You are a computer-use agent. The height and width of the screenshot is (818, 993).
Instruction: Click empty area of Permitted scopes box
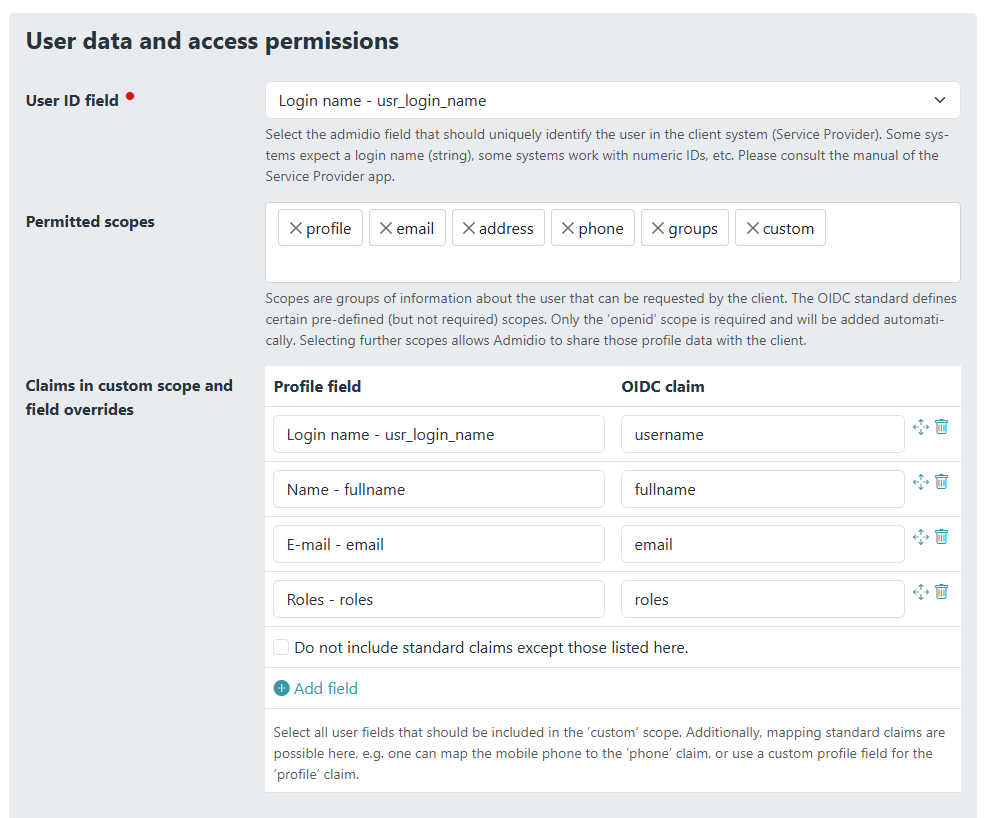pyautogui.click(x=610, y=264)
